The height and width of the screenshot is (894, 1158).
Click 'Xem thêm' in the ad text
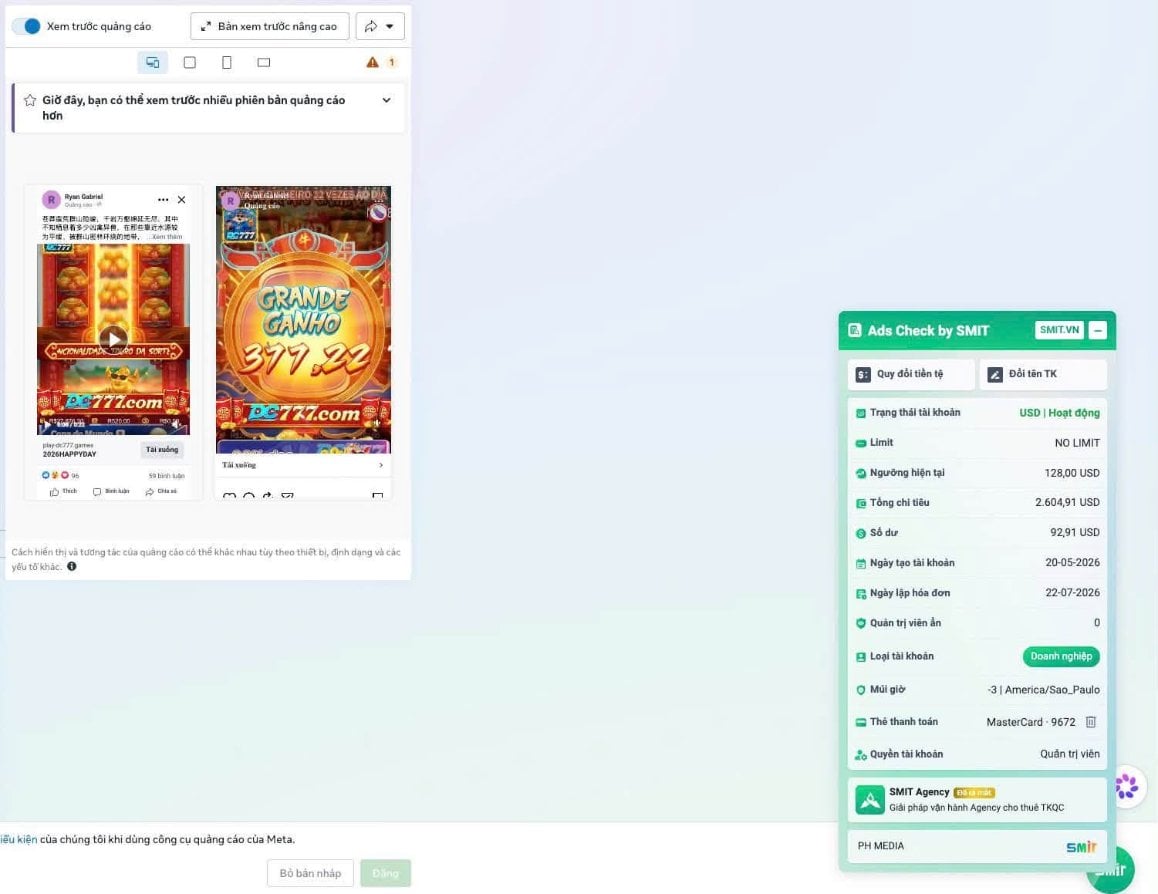pyautogui.click(x=167, y=237)
